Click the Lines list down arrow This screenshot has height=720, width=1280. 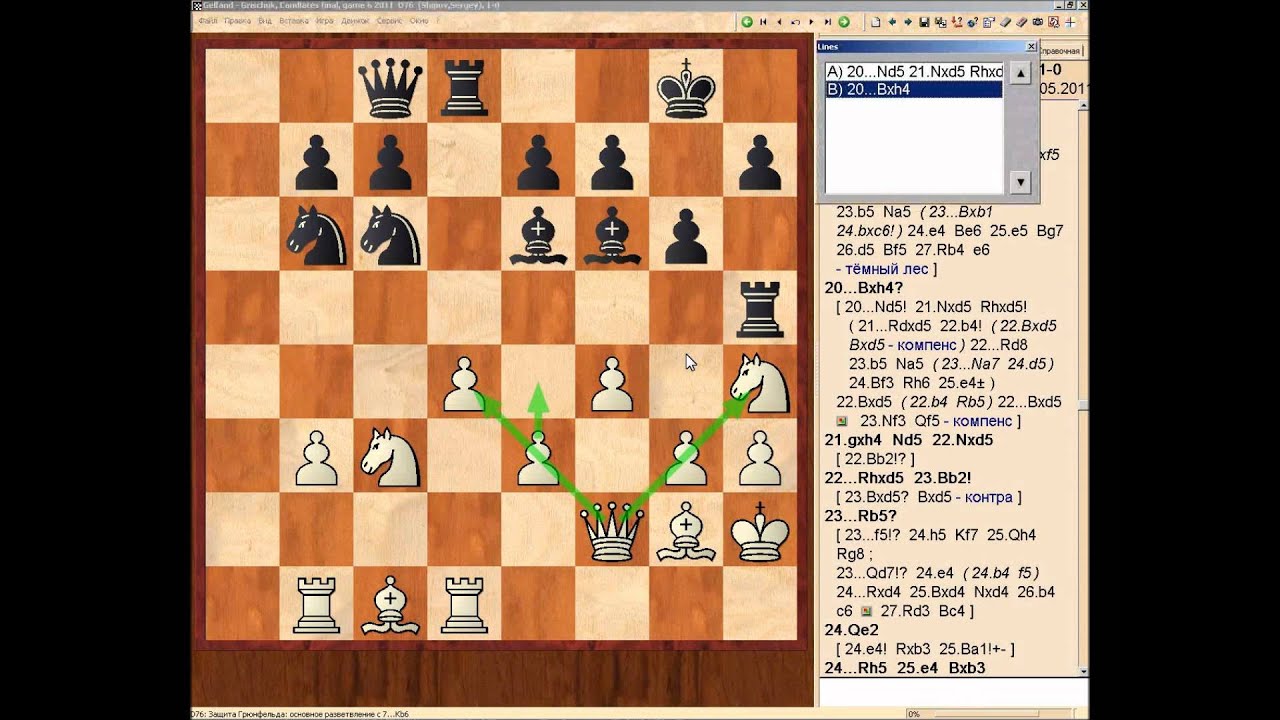click(x=1020, y=182)
